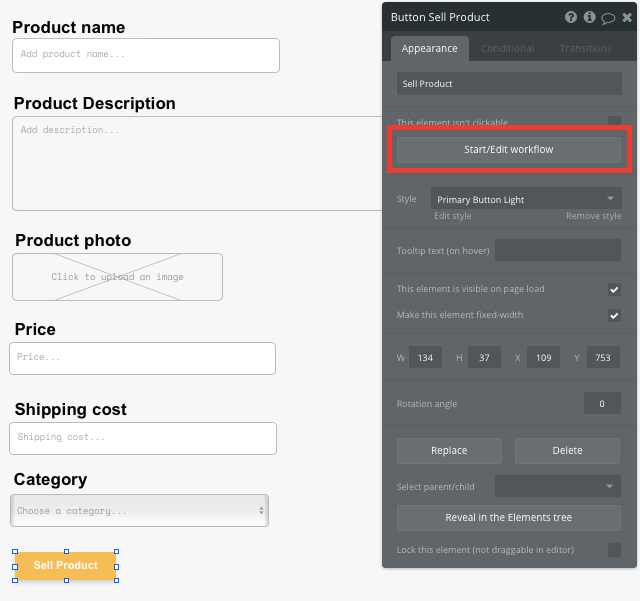Image resolution: width=640 pixels, height=601 pixels.
Task: Click the Start/Edit workflow button
Action: (x=509, y=150)
